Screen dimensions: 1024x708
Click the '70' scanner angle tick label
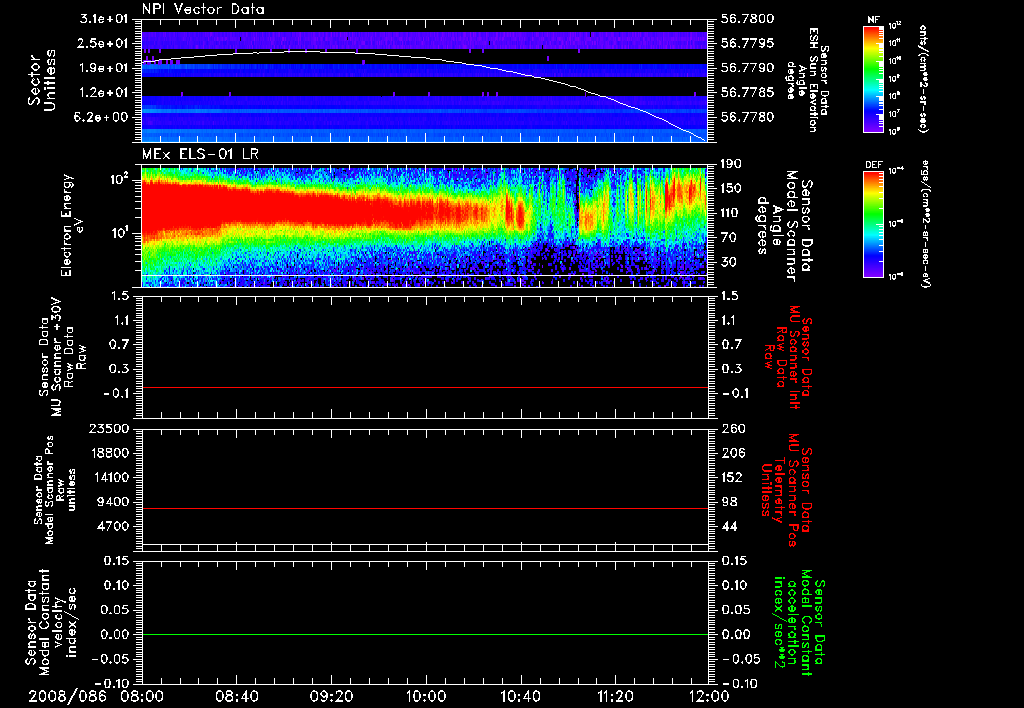pos(728,238)
